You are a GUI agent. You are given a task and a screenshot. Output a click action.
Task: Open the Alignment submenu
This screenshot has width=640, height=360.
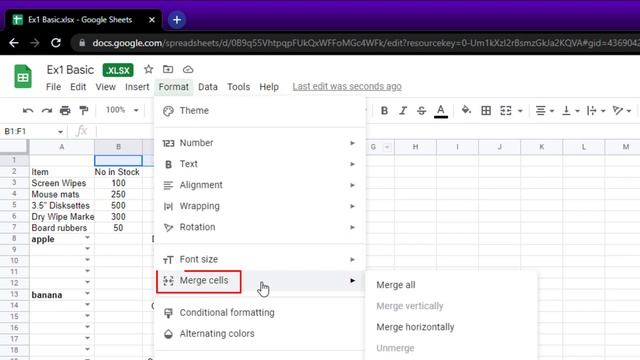point(260,185)
